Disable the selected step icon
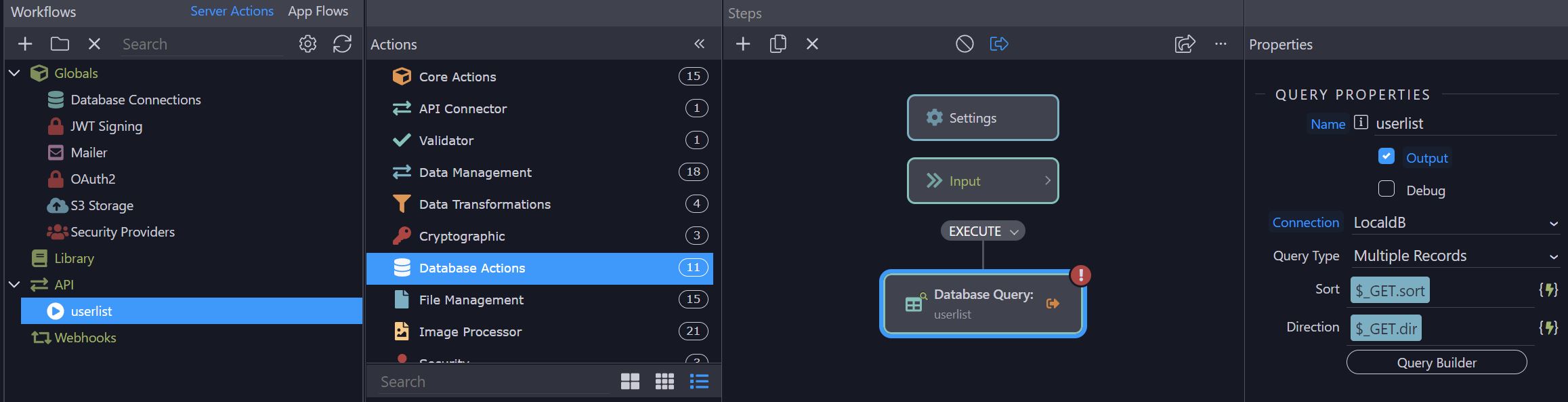1568x402 pixels. pos(965,44)
